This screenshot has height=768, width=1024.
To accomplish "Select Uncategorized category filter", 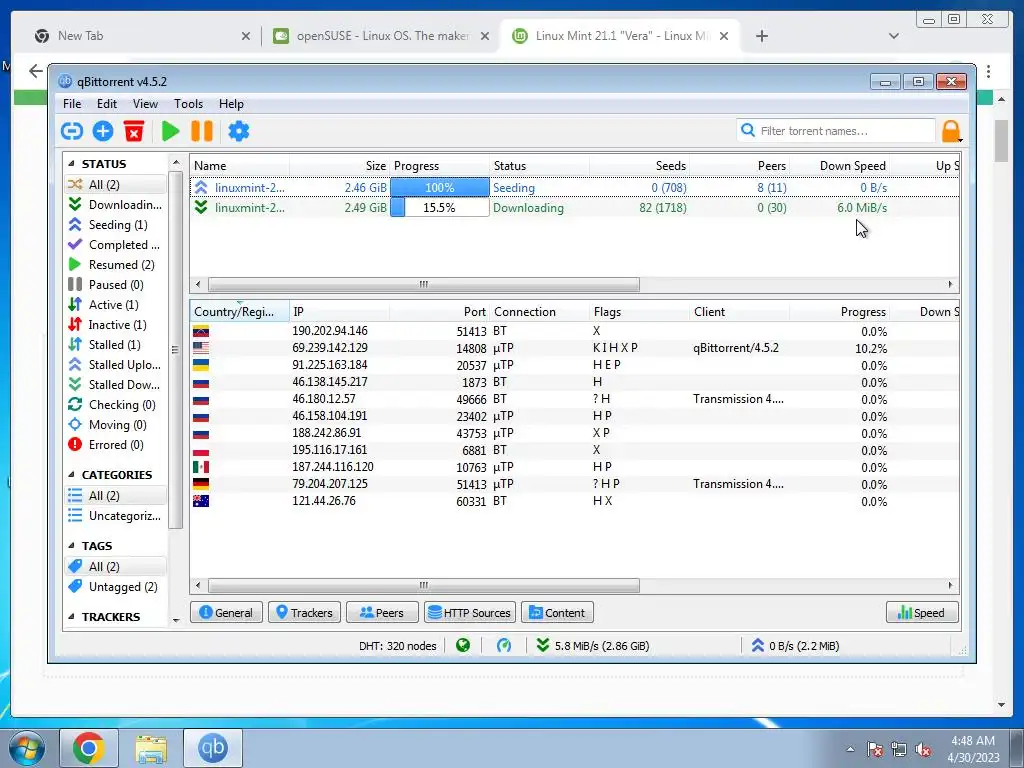I will (x=115, y=516).
